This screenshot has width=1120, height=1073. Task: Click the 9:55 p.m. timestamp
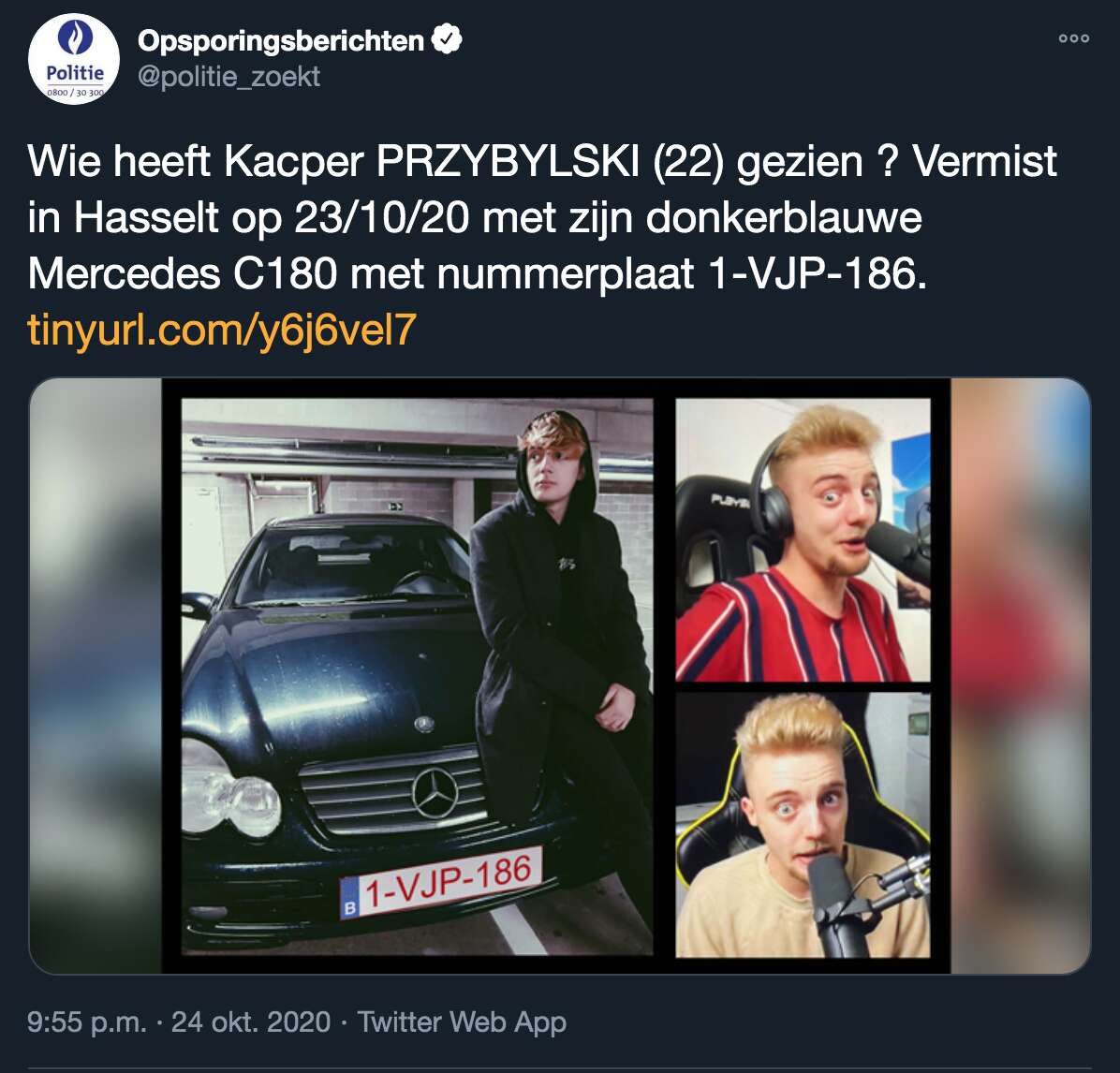[86, 1022]
